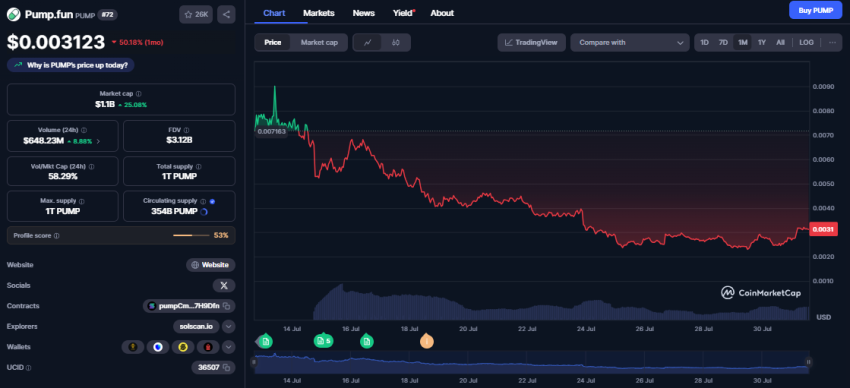Click the FDV info icon
Viewport: 850px width, 388px height.
(186, 131)
